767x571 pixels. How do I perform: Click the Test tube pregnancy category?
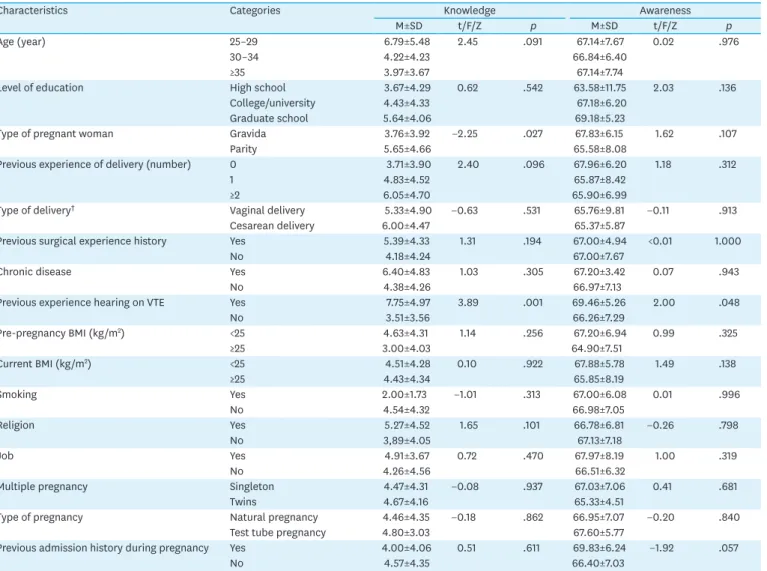[277, 532]
